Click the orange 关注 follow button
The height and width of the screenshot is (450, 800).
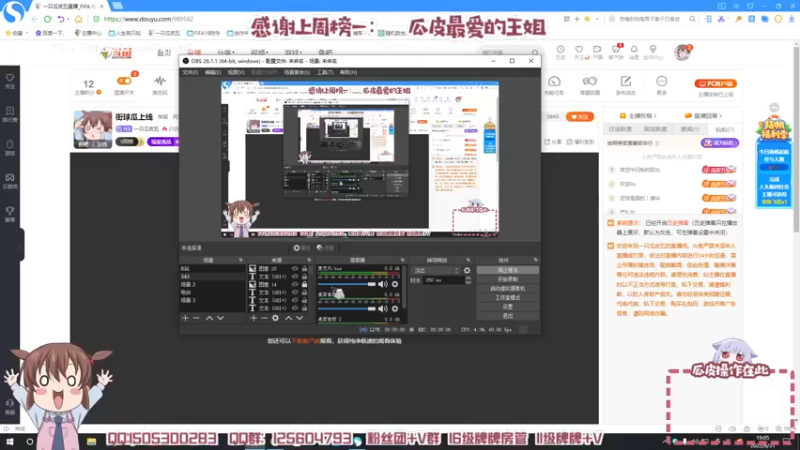pos(580,117)
